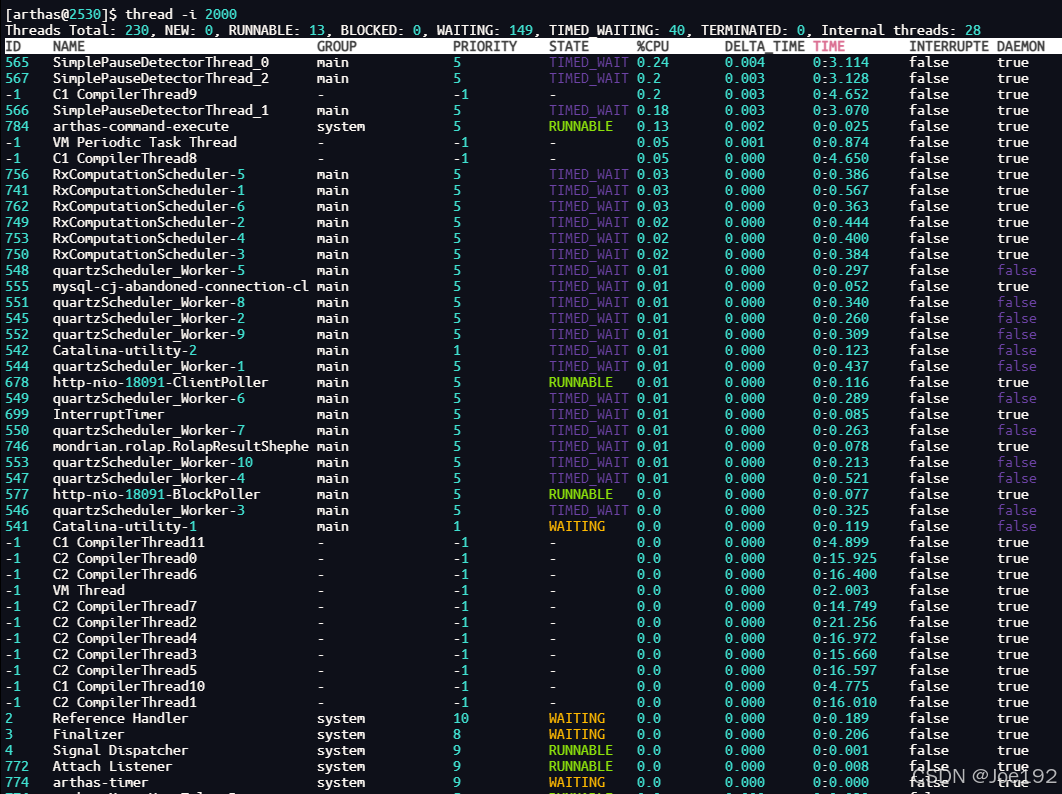Select thread name SimplePauseDetectorThread_2
Viewport: 1062px width, 794px height.
point(161,79)
